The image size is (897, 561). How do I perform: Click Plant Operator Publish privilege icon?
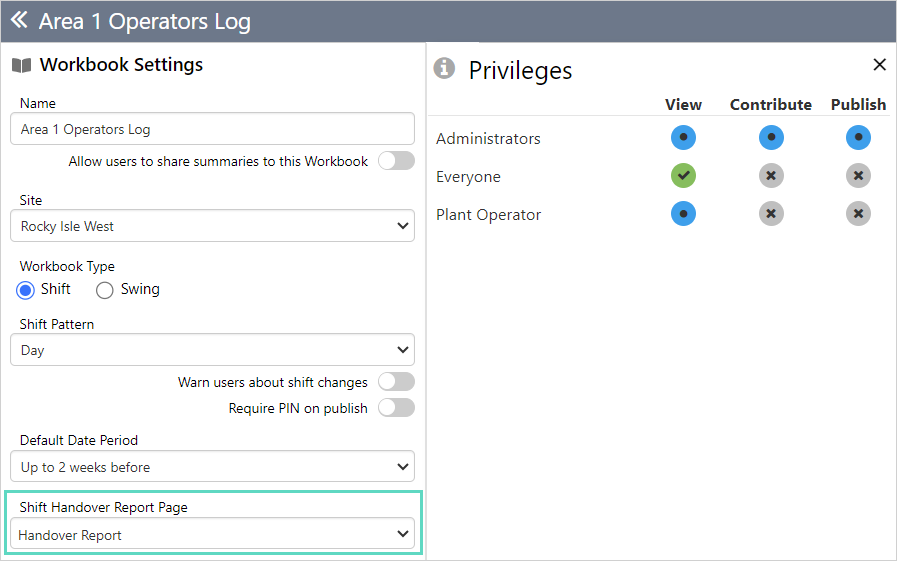(x=858, y=214)
